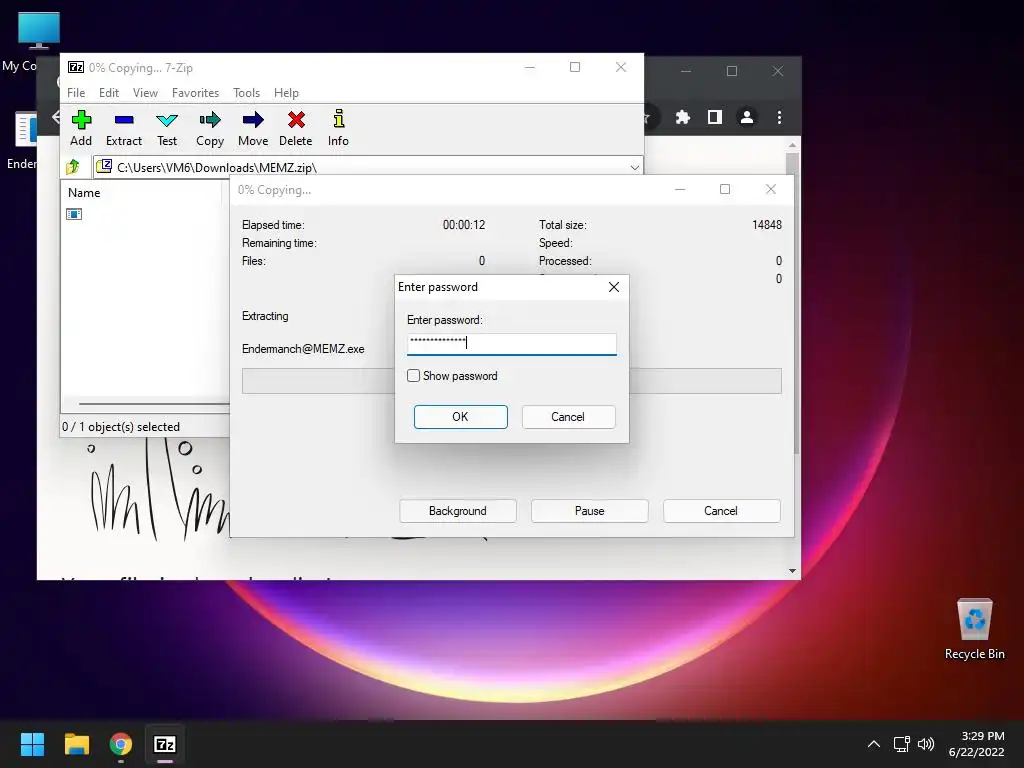Viewport: 1024px width, 768px height.
Task: Click the Move toolbar icon
Action: tap(253, 128)
